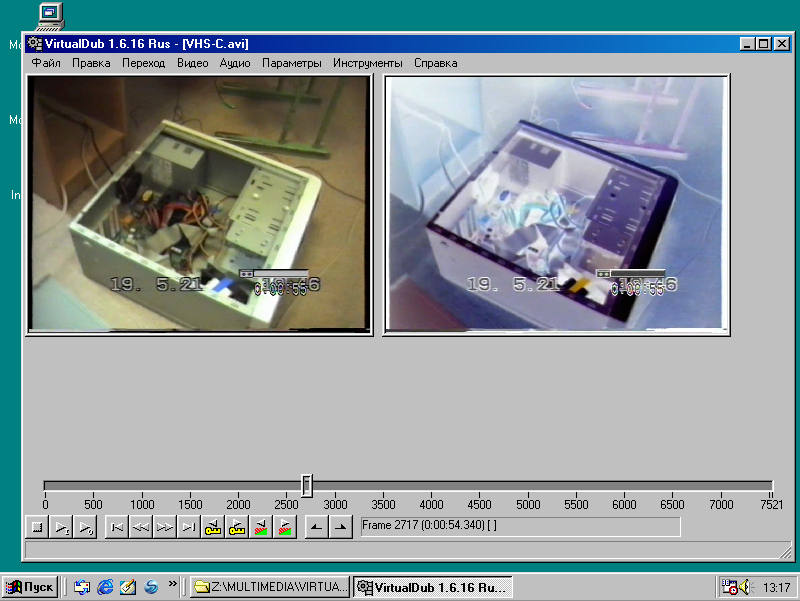Step forward one frame
The height and width of the screenshot is (601, 800).
(x=165, y=527)
